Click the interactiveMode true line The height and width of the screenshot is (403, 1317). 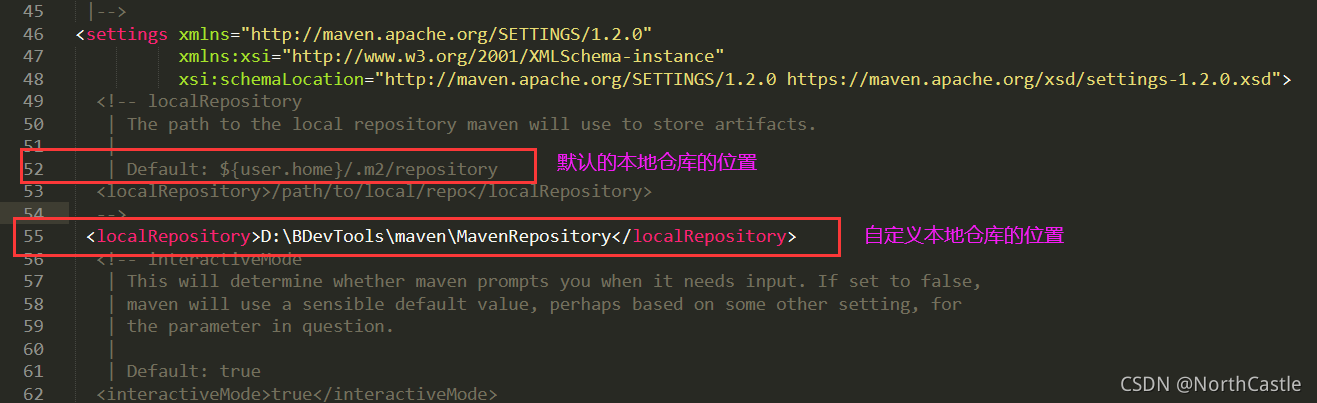click(297, 394)
